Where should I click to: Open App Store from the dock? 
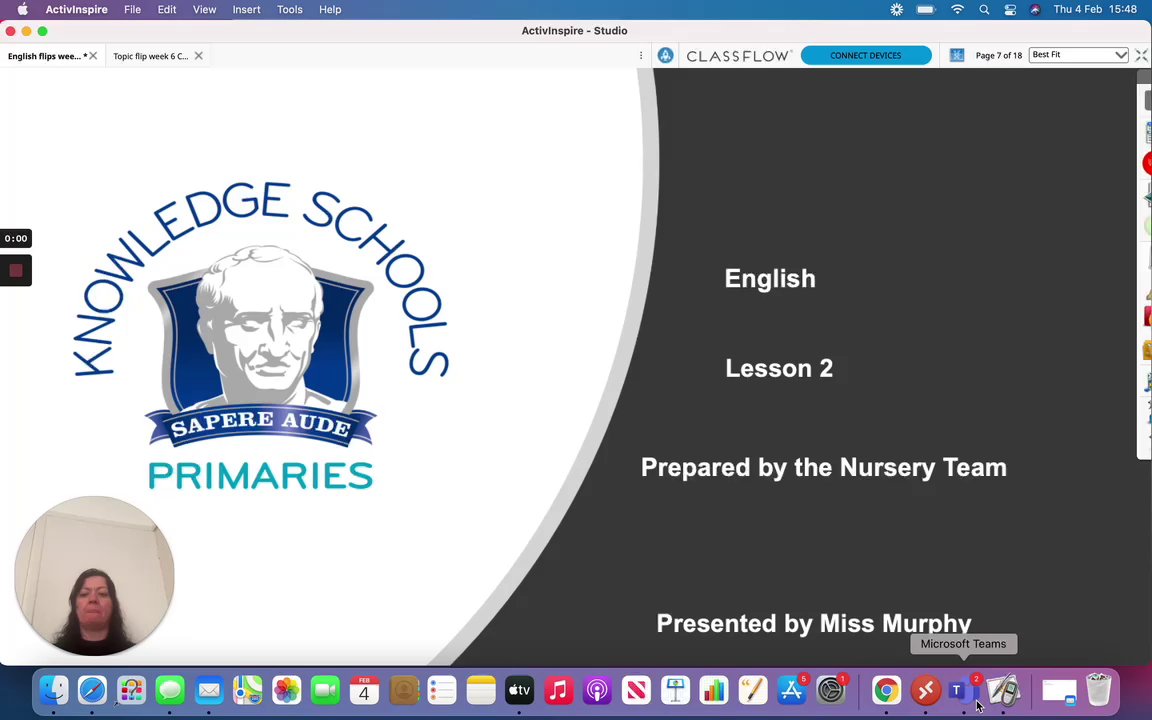pos(792,691)
